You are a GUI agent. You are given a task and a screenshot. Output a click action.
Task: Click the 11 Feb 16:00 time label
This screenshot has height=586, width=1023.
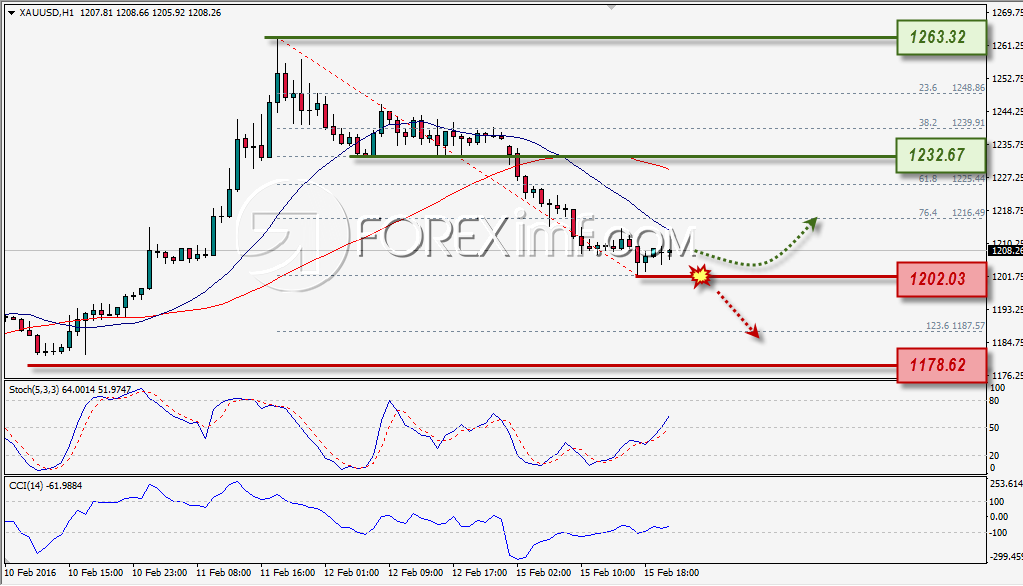(x=287, y=573)
